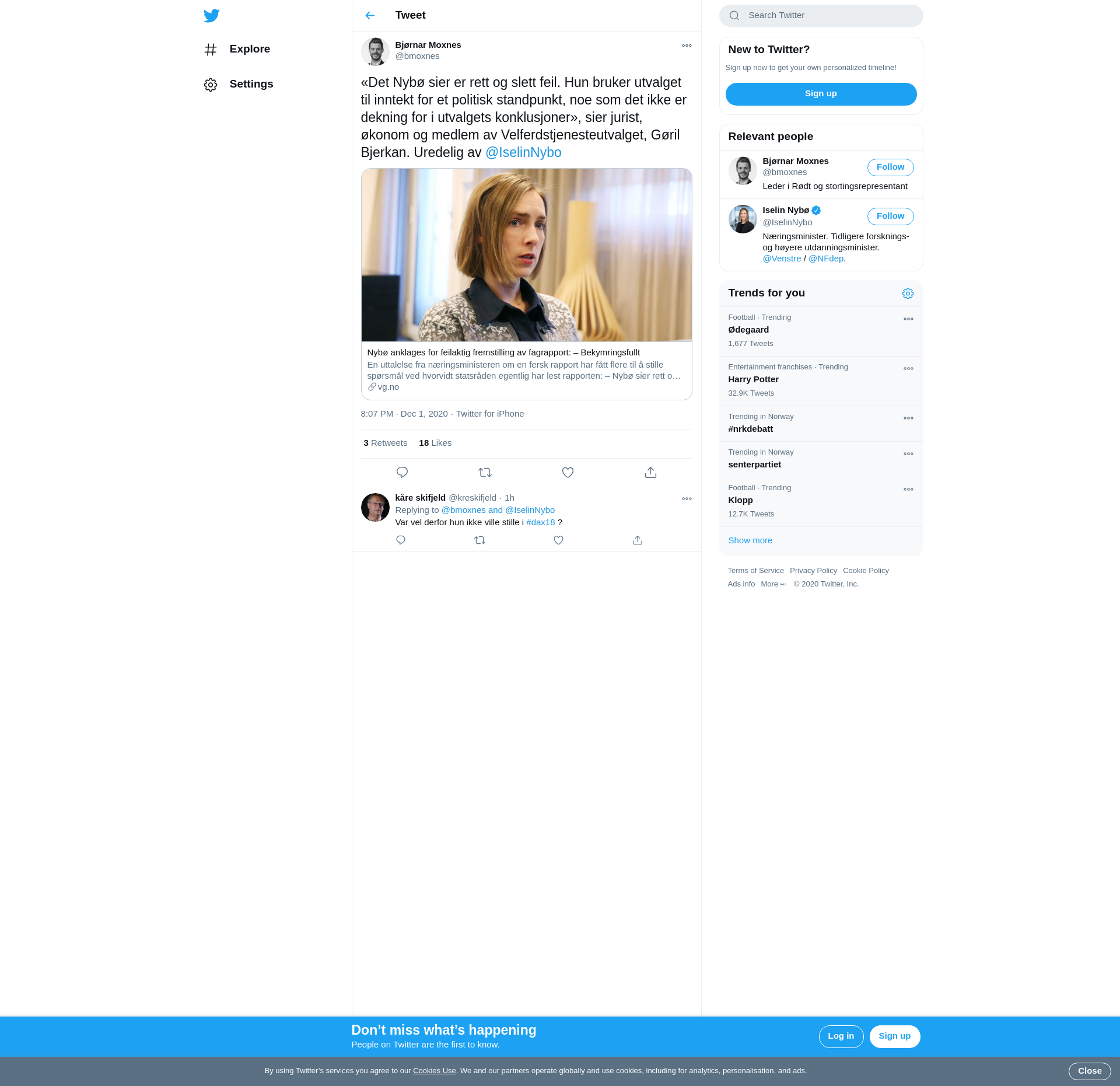
Task: Open the @NFdep link in Nybø bio
Action: coord(825,259)
